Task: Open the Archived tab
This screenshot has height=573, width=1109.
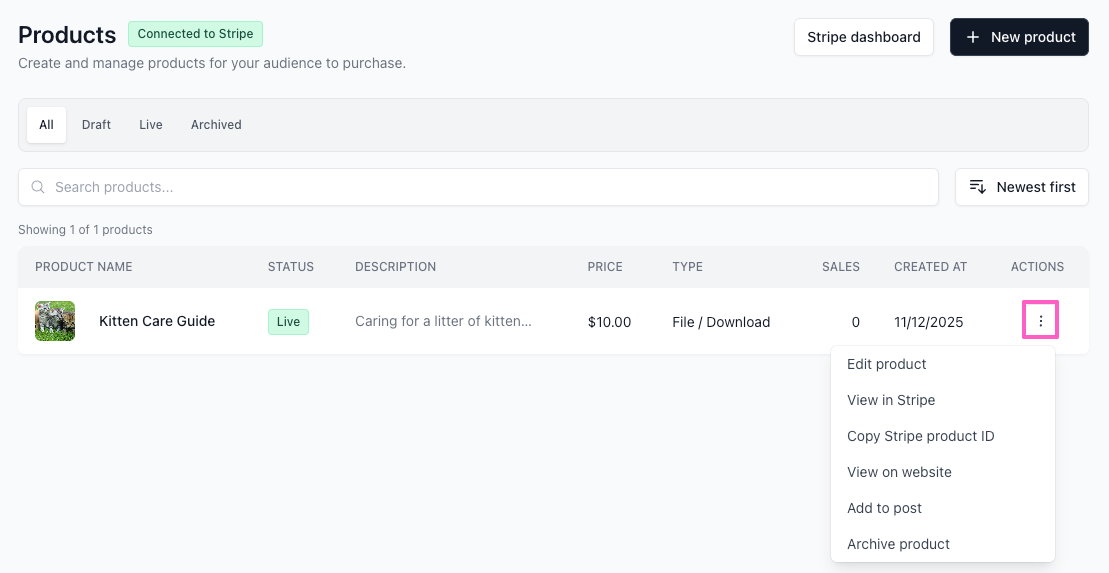Action: click(x=216, y=125)
